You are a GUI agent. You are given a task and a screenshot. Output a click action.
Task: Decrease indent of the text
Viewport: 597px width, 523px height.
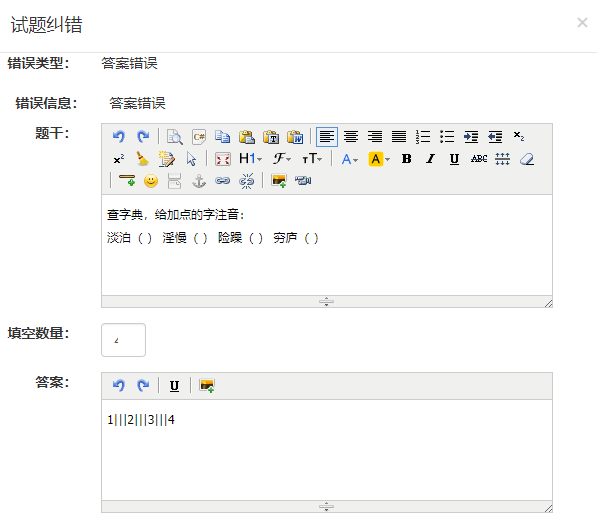coord(495,136)
